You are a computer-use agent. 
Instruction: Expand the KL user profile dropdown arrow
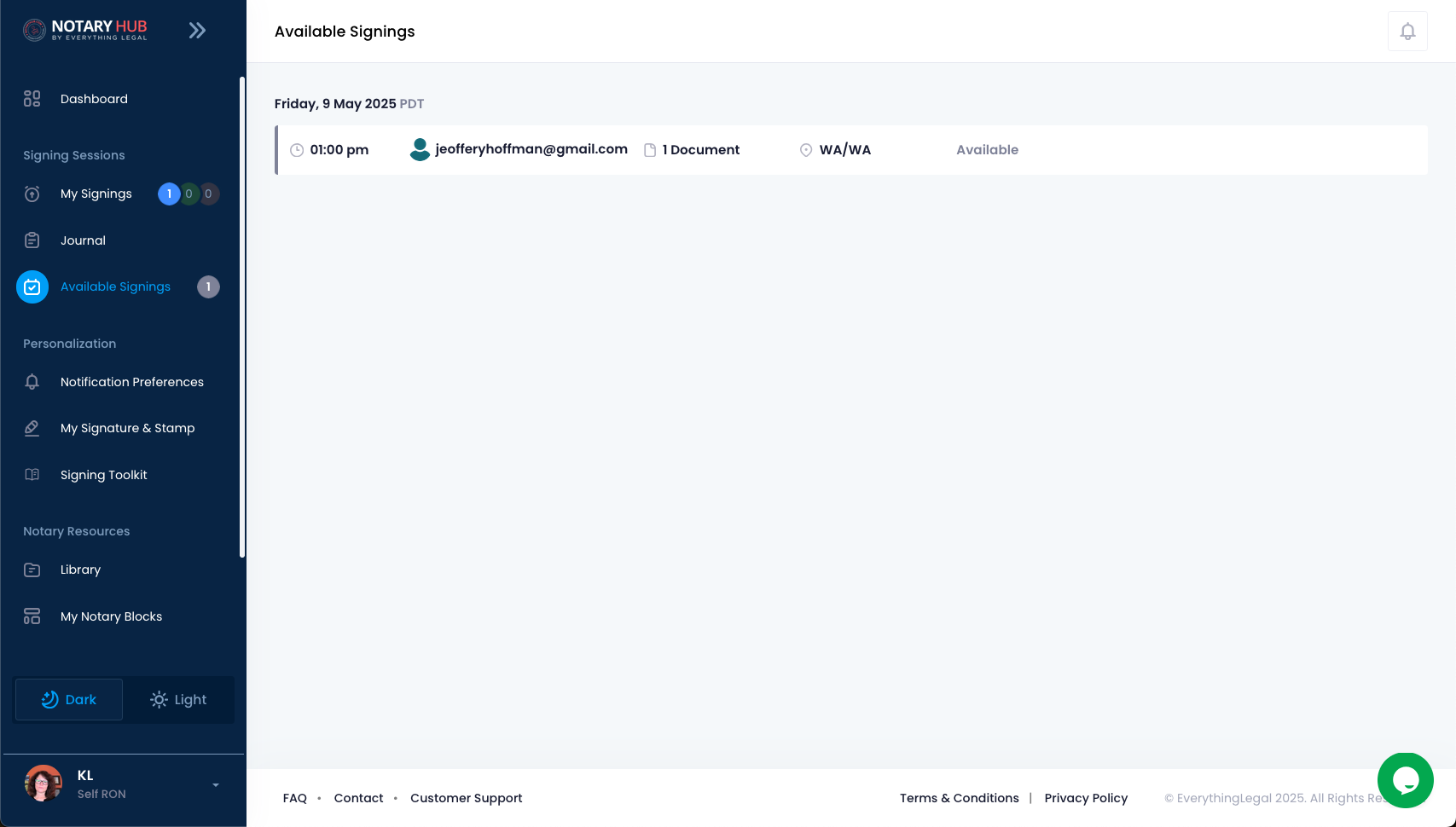[x=216, y=785]
